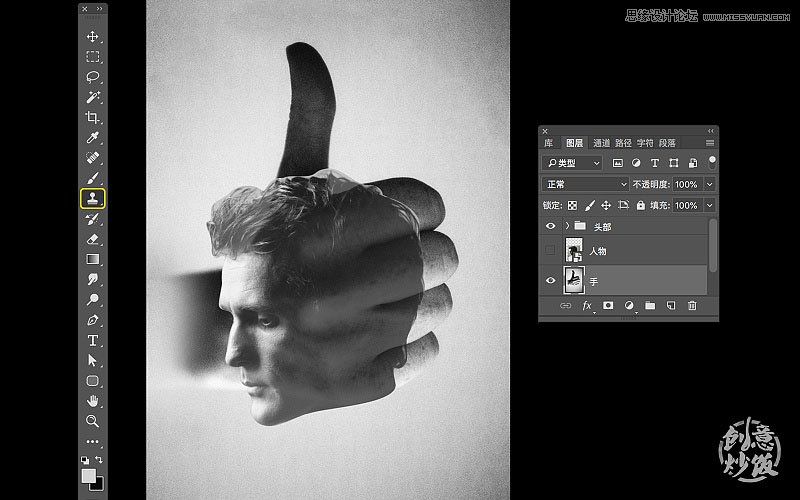Open the 路径 tab
Image resolution: width=800 pixels, height=500 pixels.
(x=623, y=143)
